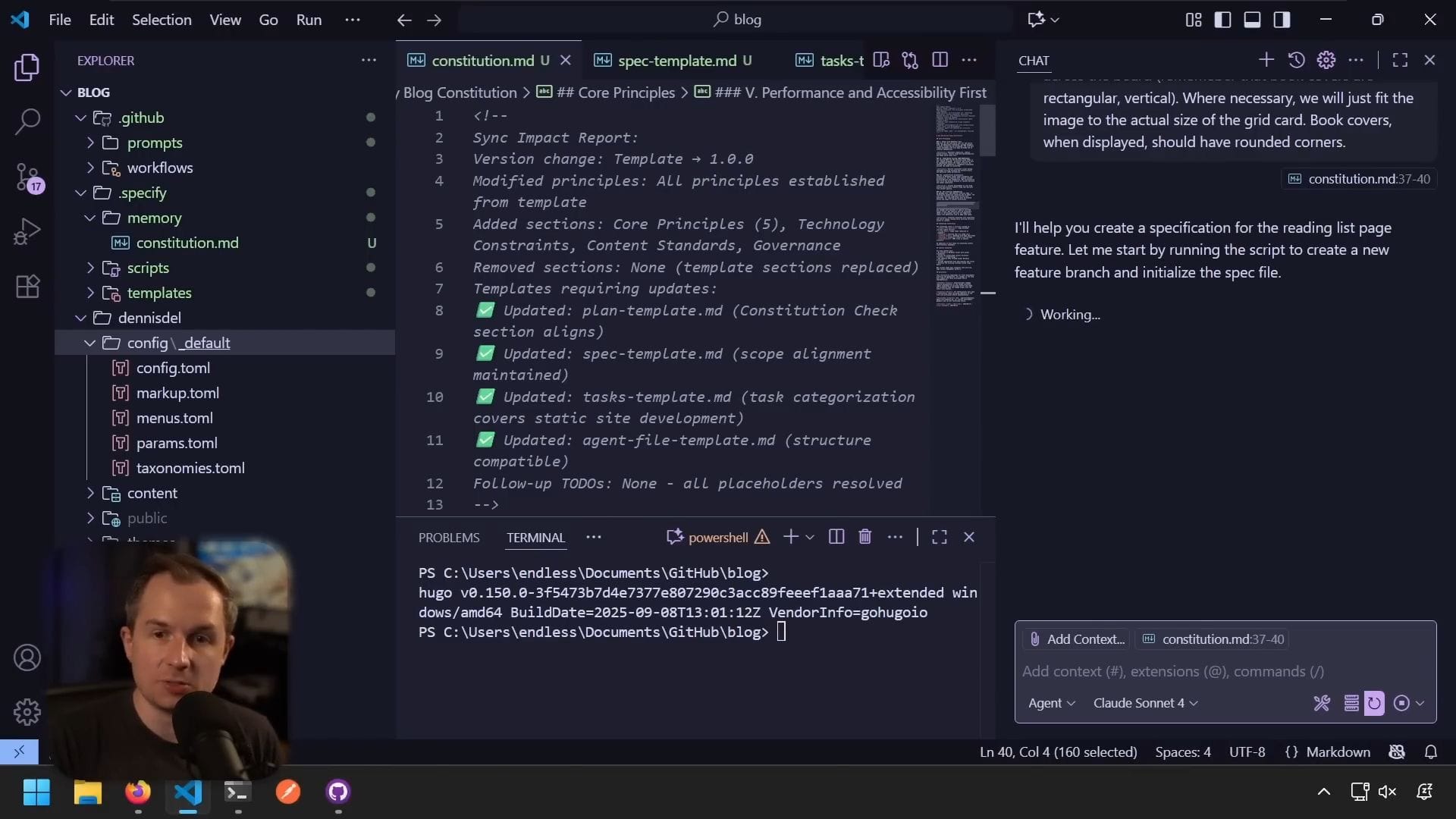This screenshot has height=819, width=1456.
Task: Show chat history clock icon
Action: (1296, 60)
